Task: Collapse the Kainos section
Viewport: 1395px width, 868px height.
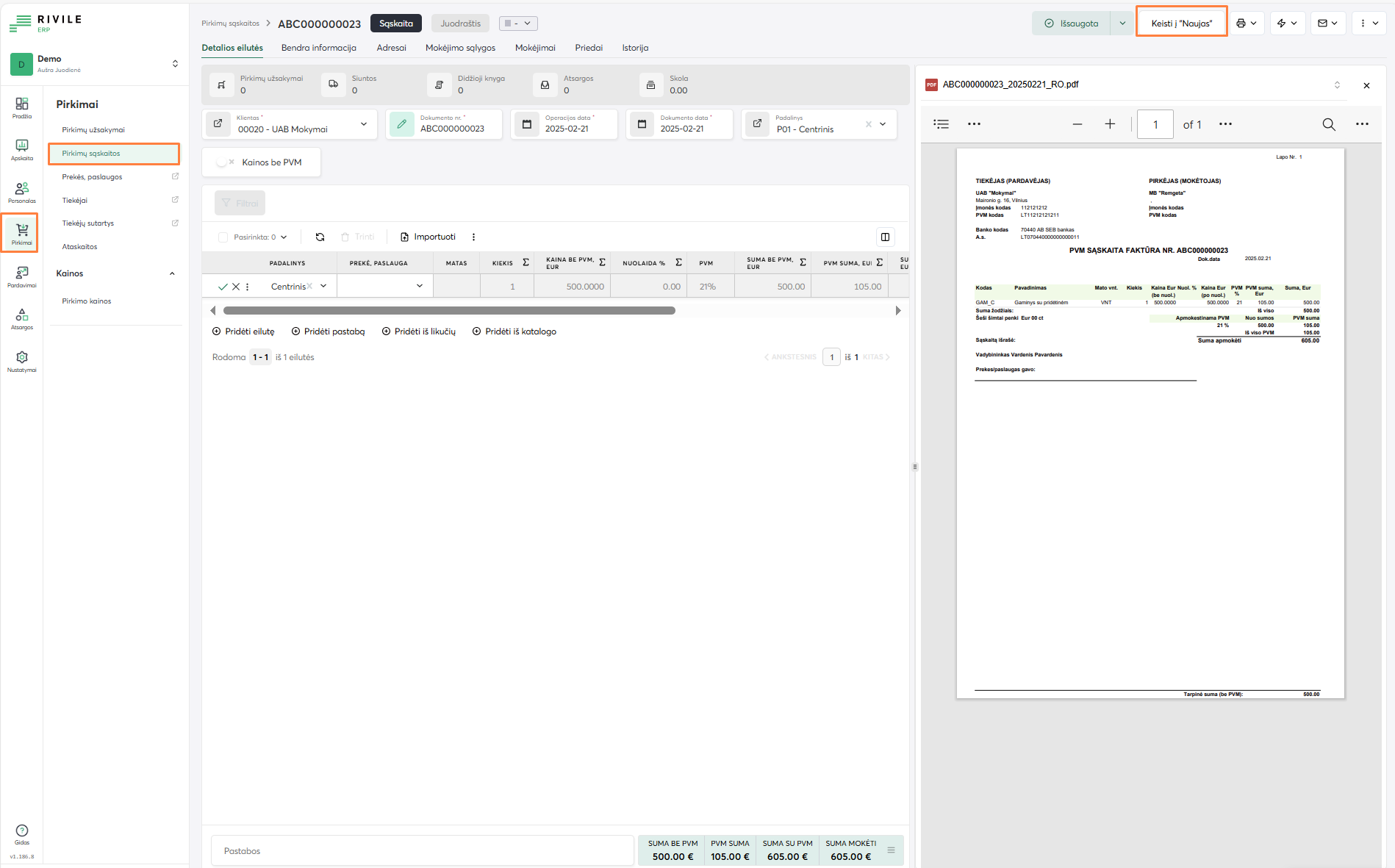Action: [x=172, y=273]
